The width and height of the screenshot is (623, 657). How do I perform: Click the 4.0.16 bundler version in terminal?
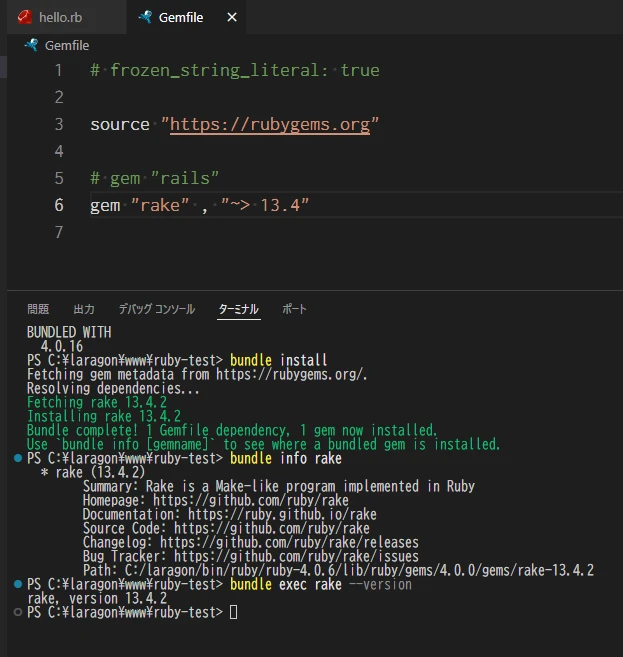click(62, 346)
